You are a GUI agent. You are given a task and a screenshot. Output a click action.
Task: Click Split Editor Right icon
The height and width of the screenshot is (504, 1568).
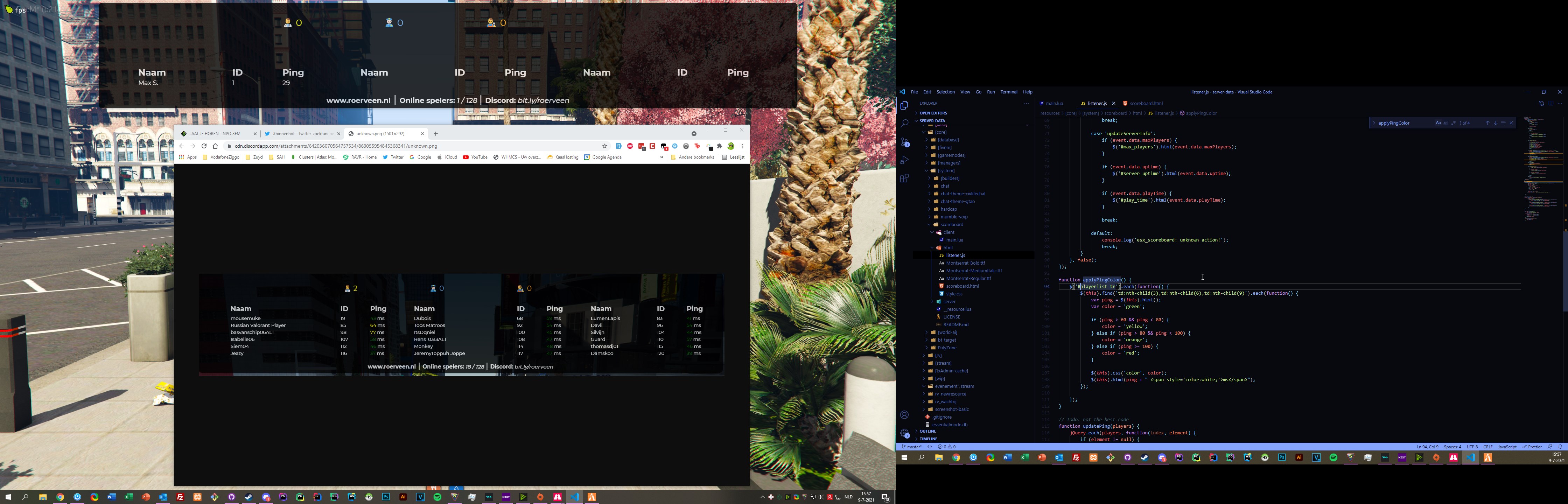click(x=1550, y=104)
